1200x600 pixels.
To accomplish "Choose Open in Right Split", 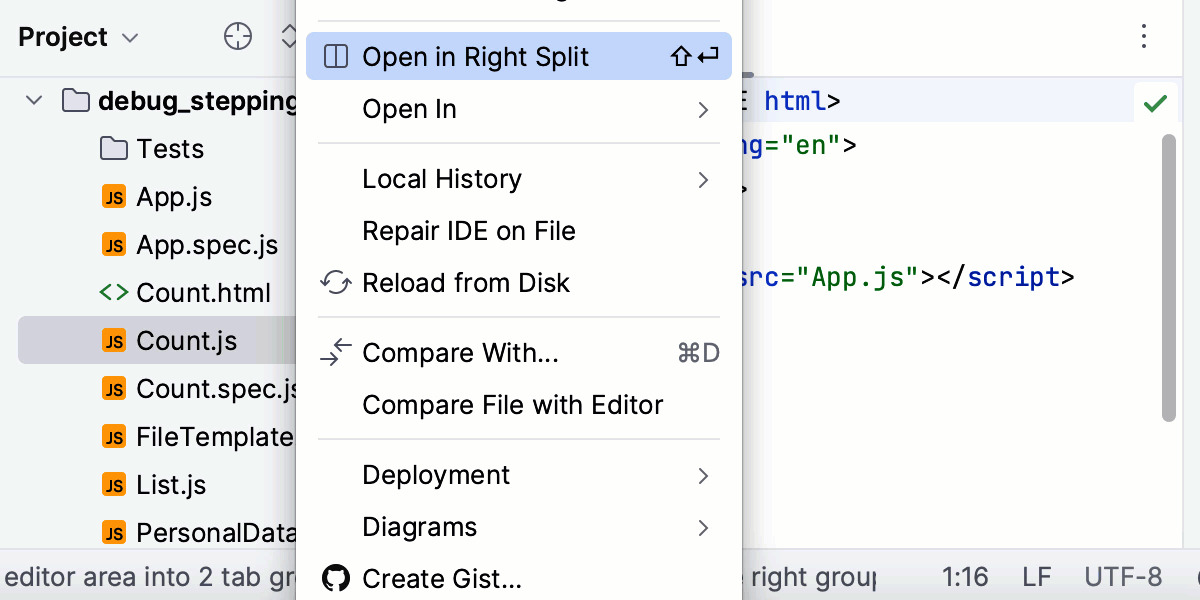I will tap(475, 56).
